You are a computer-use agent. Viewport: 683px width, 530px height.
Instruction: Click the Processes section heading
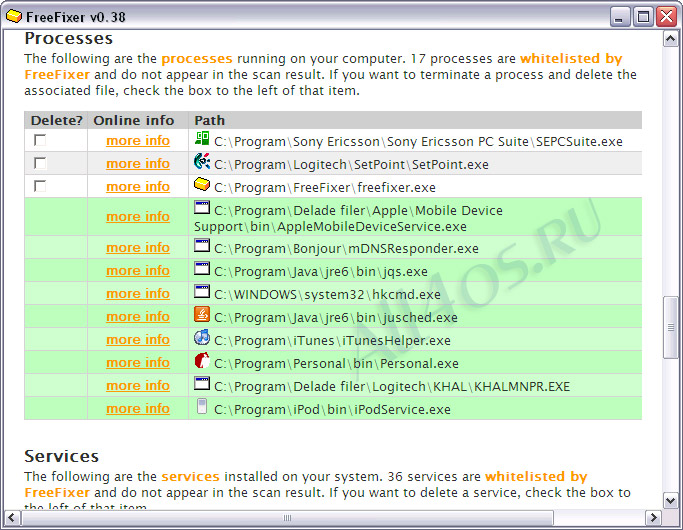tap(68, 39)
